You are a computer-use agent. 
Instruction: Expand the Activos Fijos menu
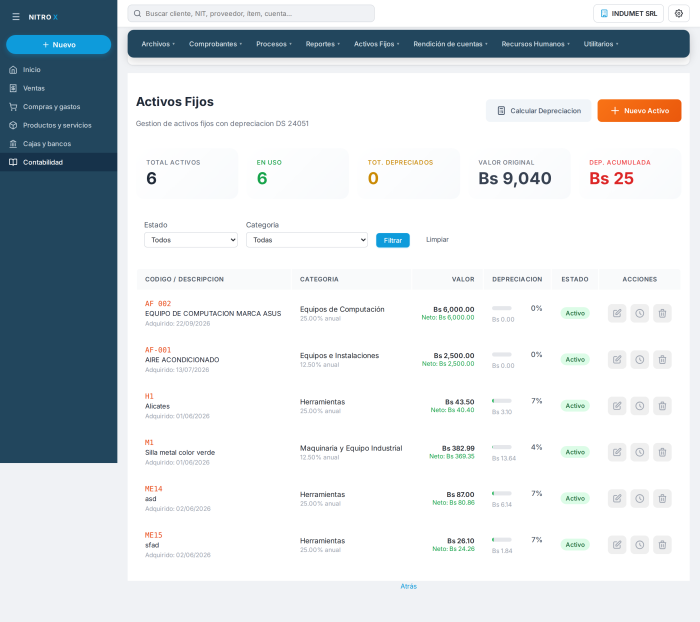[376, 44]
